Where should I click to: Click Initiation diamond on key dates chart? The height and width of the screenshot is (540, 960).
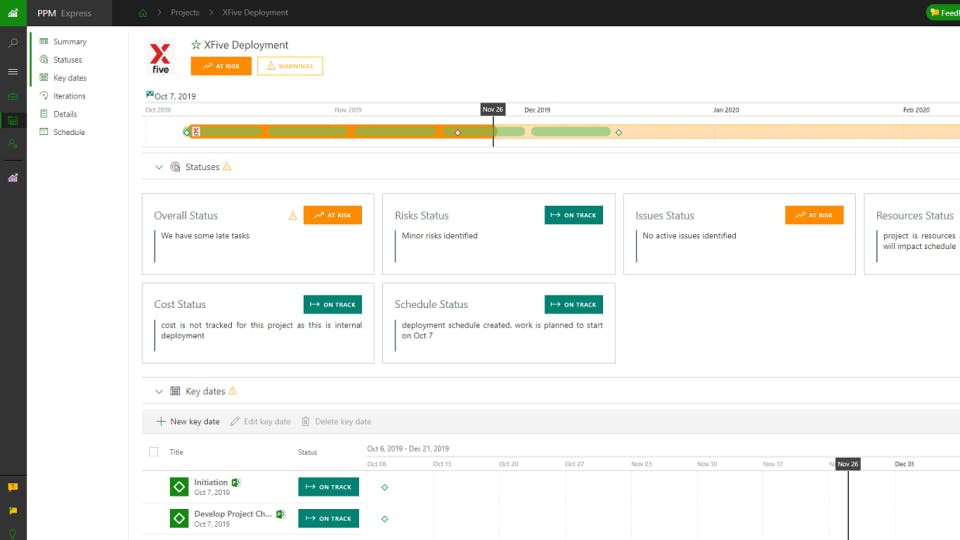[384, 487]
